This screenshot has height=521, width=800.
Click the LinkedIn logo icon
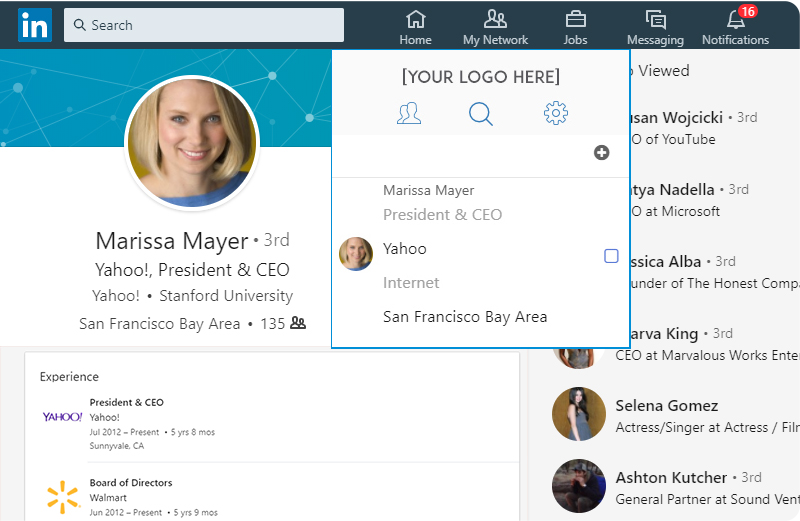[35, 24]
